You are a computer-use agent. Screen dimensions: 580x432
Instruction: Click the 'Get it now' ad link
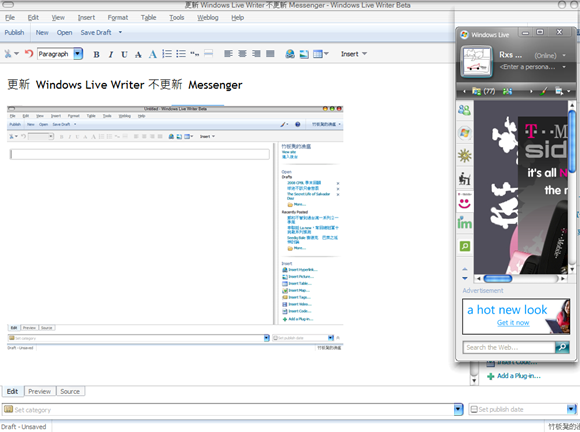coord(513,323)
